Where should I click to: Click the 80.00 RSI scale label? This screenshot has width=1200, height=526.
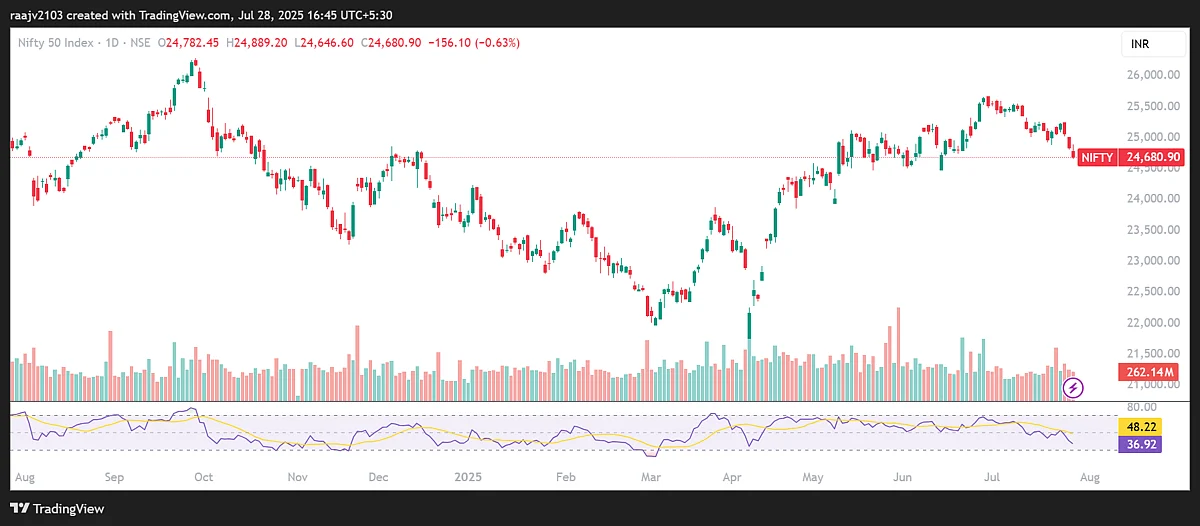point(1140,407)
